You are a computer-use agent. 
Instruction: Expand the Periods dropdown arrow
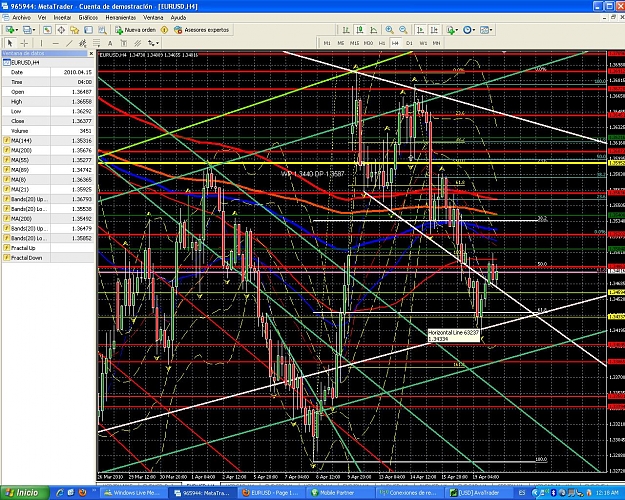point(474,30)
